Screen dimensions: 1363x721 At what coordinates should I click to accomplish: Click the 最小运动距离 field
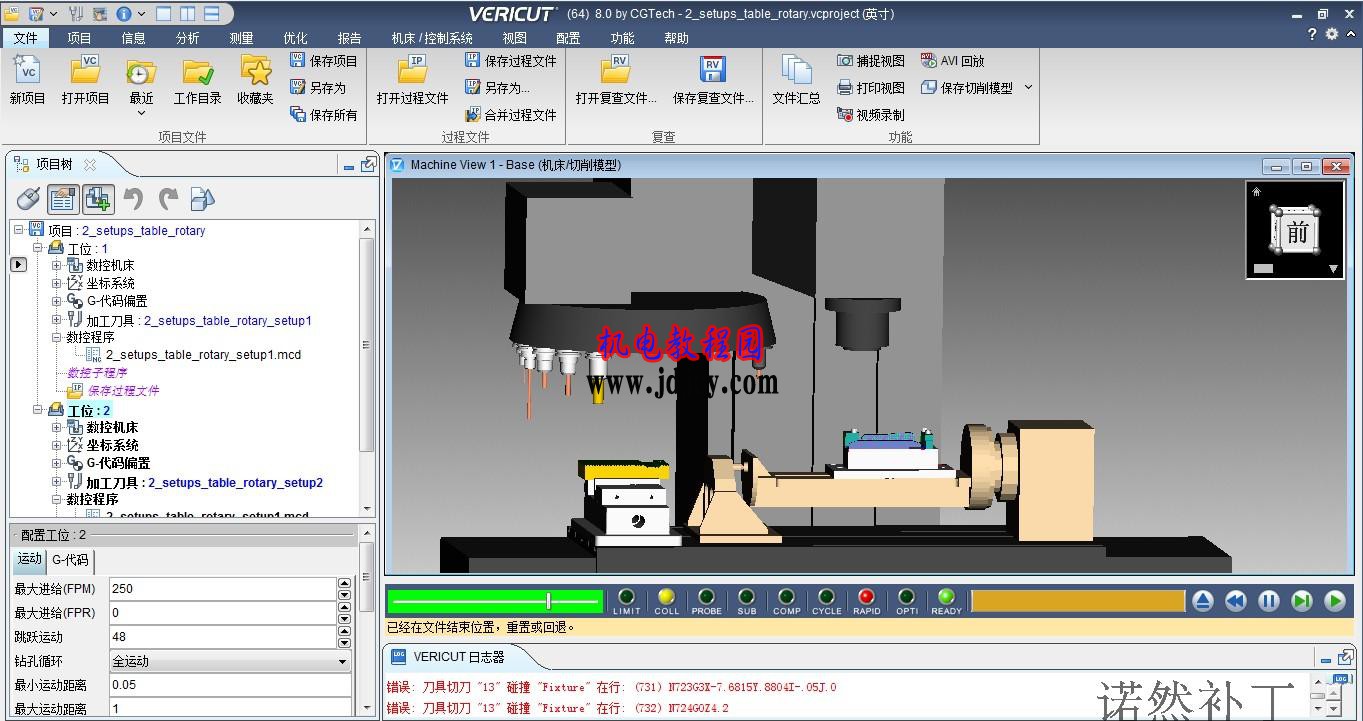point(229,685)
